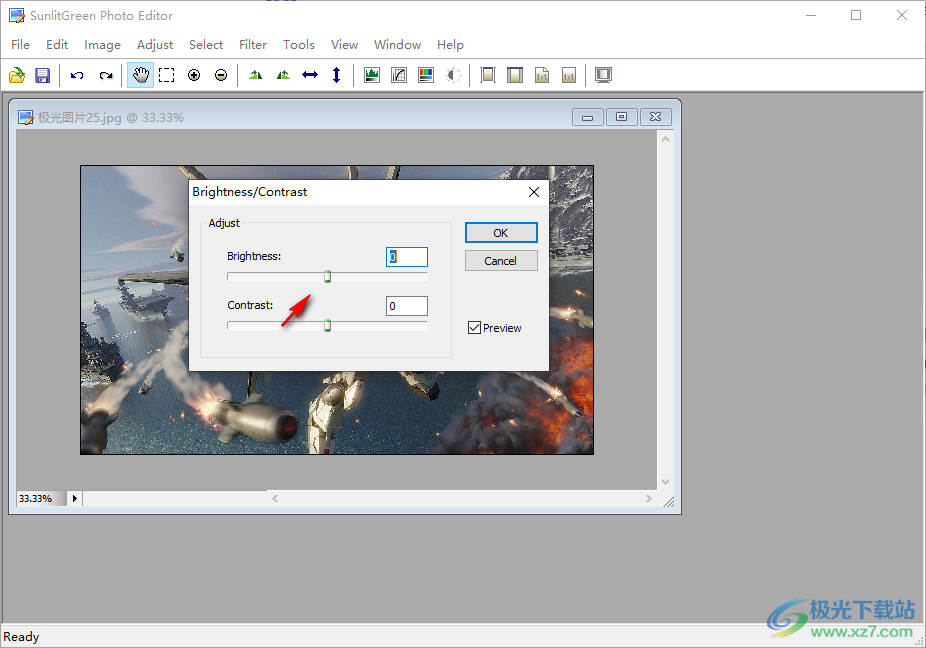Open the Select menu
This screenshot has width=926, height=648.
206,45
